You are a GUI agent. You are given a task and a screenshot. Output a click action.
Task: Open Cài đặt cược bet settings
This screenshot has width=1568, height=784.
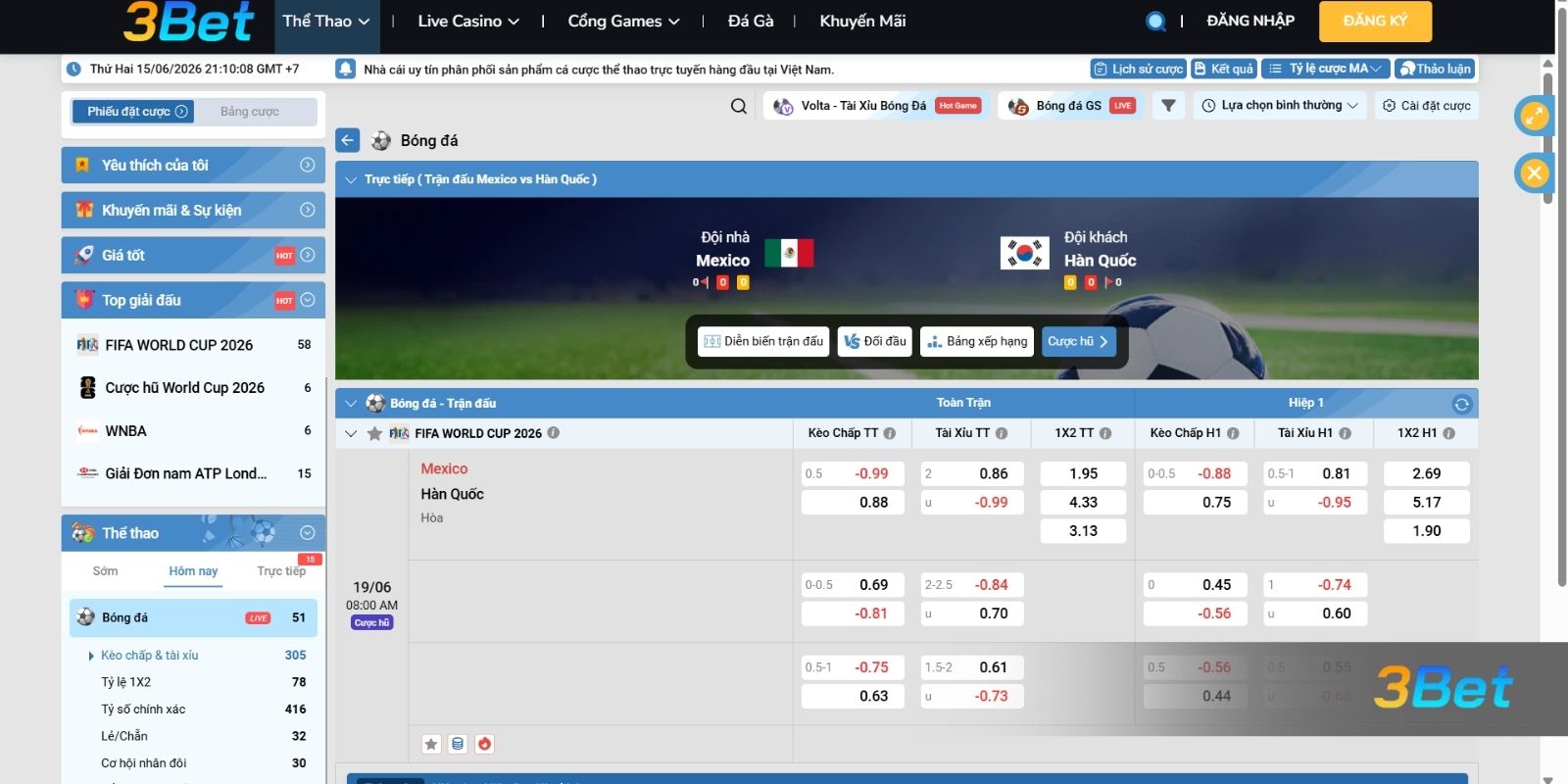(1427, 106)
